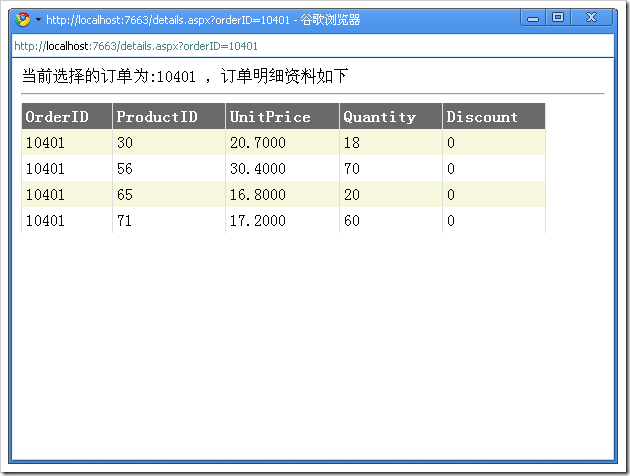Select the Quantity column header
The width and height of the screenshot is (630, 476).
(x=379, y=117)
